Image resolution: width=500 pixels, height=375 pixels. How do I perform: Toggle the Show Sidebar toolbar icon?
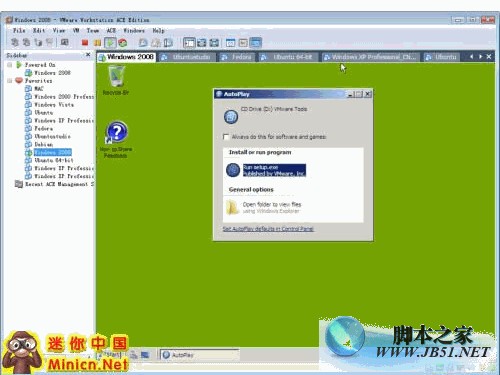click(189, 43)
